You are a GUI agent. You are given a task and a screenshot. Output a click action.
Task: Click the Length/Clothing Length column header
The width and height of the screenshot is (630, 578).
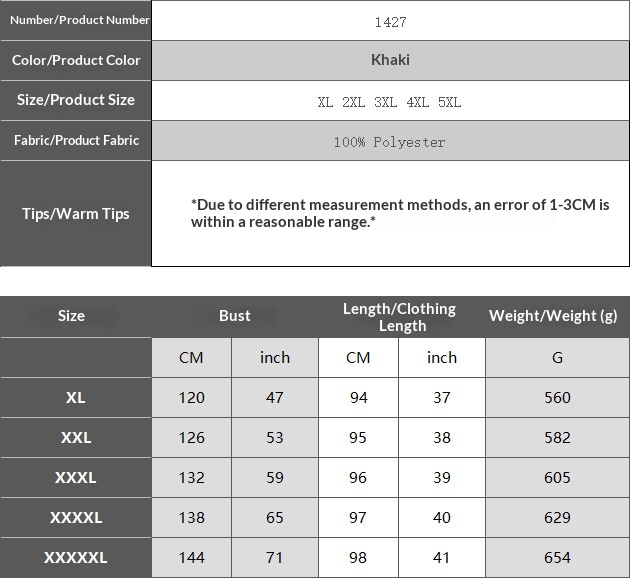pyautogui.click(x=400, y=316)
